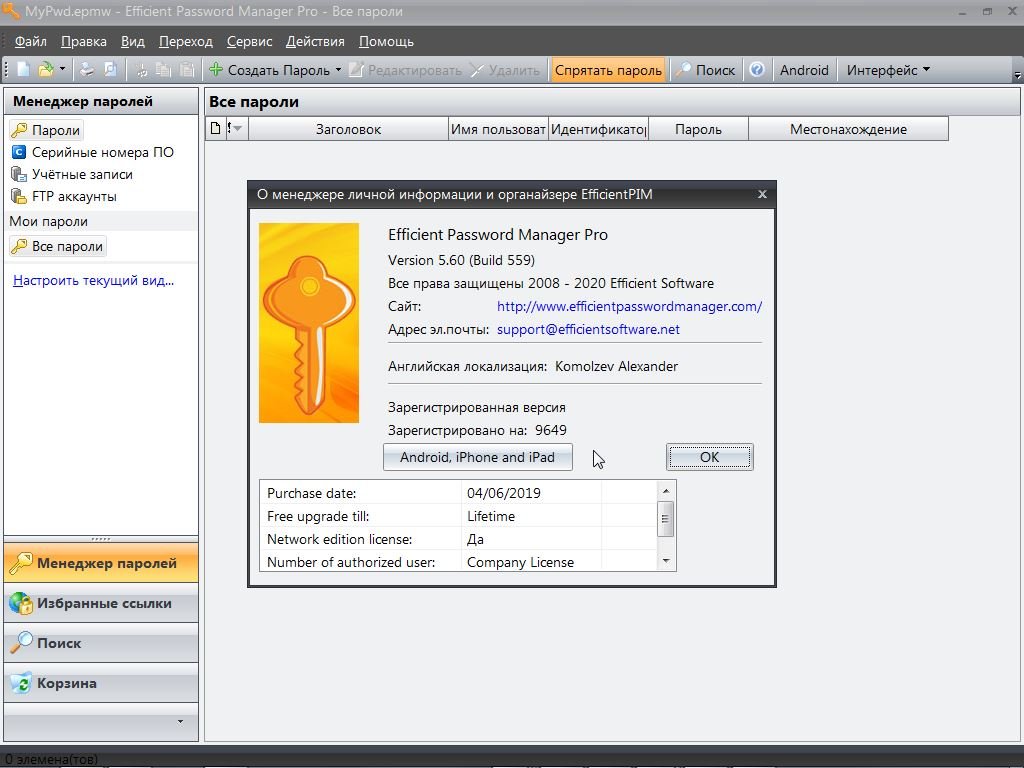Image resolution: width=1024 pixels, height=768 pixels.
Task: Open the Правка menu
Action: tap(84, 41)
